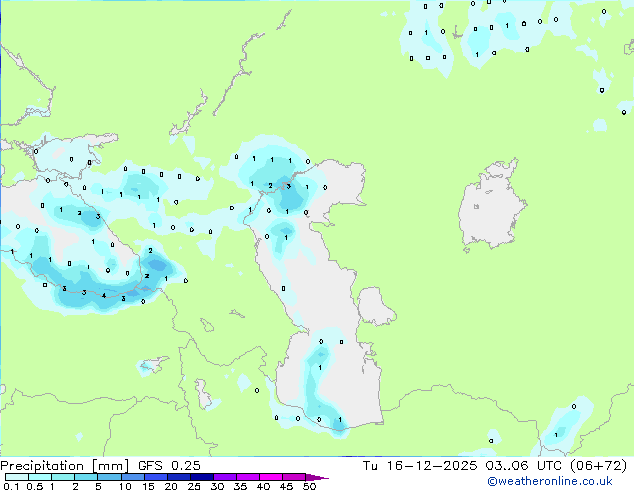The width and height of the screenshot is (634, 490).
Task: Click the 'Precipitation [mm]' title text
Action: click(65, 466)
